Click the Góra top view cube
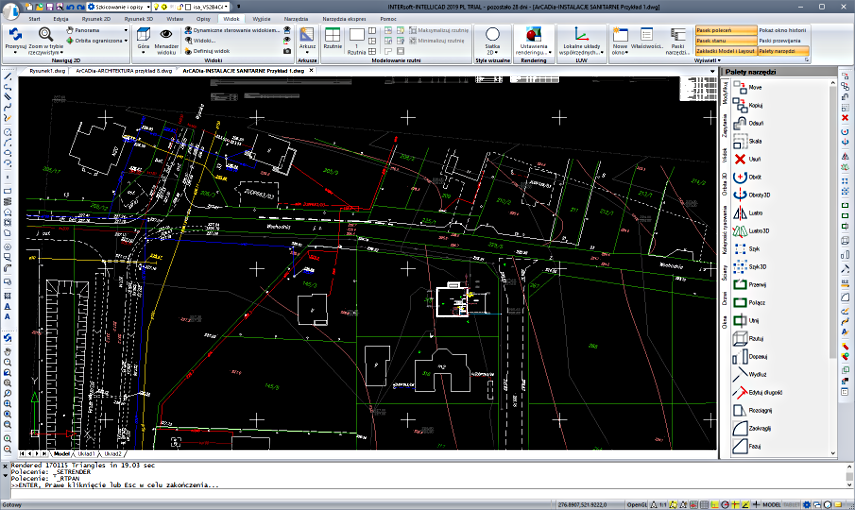The width and height of the screenshot is (855, 510). [143, 35]
